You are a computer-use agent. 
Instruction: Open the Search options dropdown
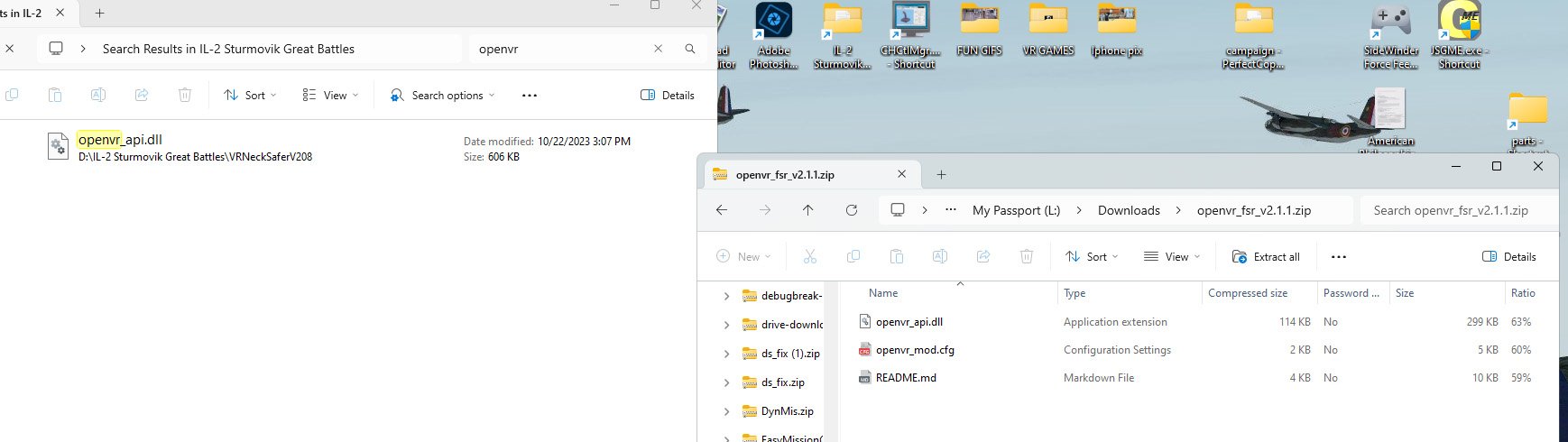442,95
